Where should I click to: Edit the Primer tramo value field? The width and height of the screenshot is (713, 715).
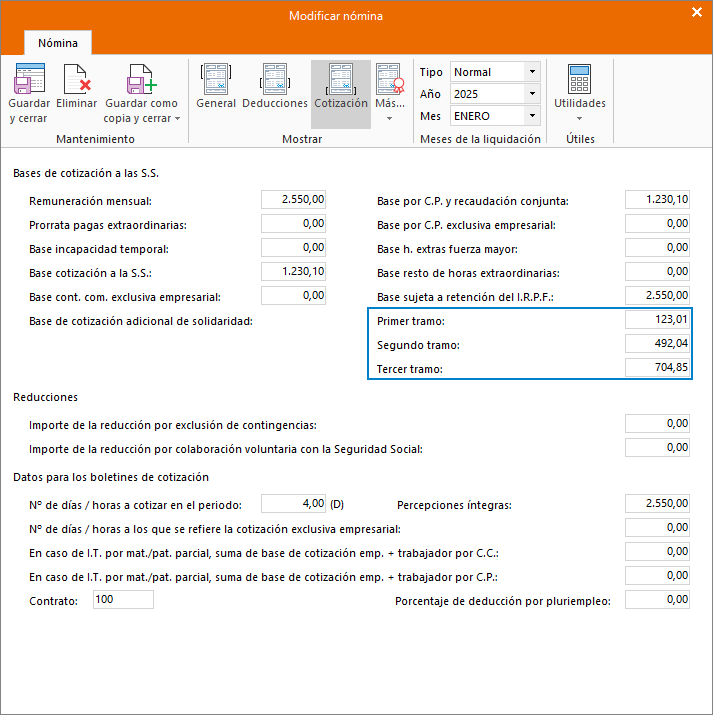pyautogui.click(x=657, y=320)
